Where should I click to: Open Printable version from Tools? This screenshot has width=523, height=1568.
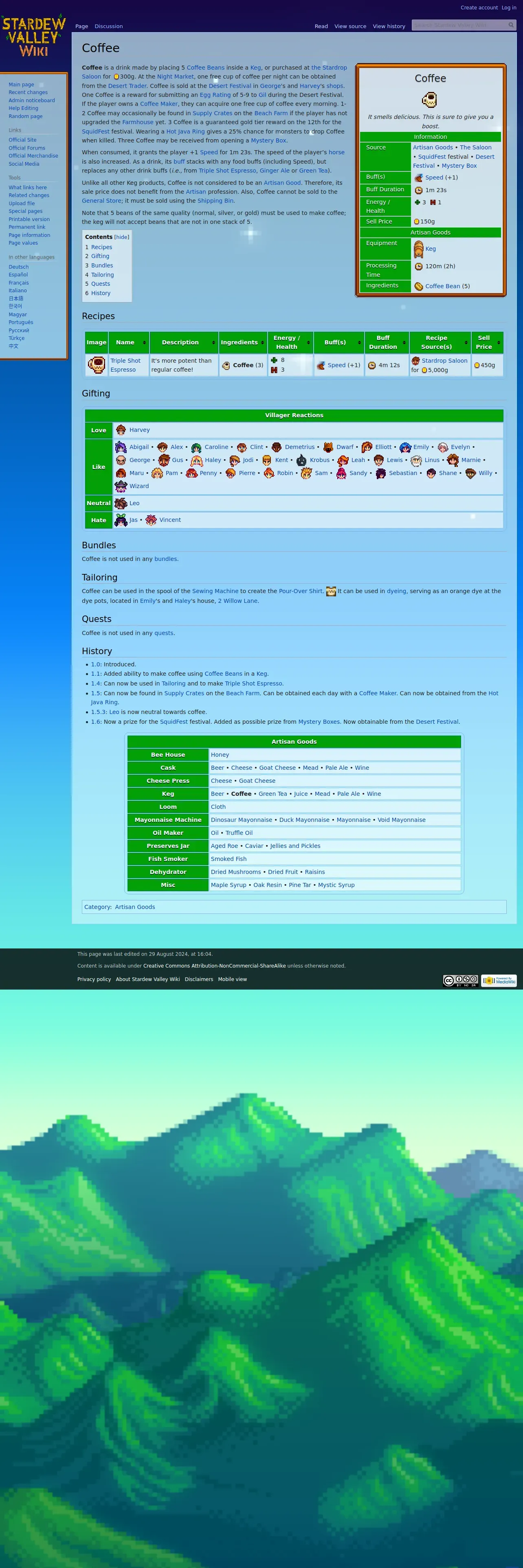[x=29, y=219]
